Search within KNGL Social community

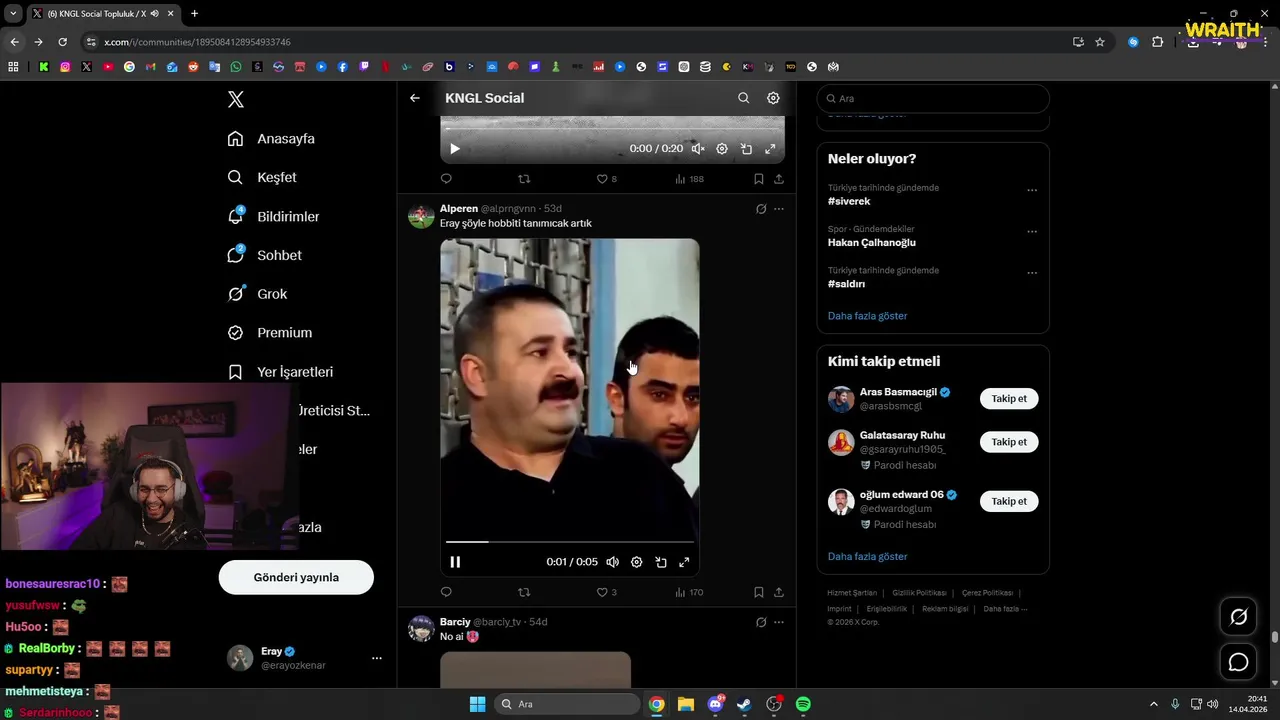click(x=743, y=98)
